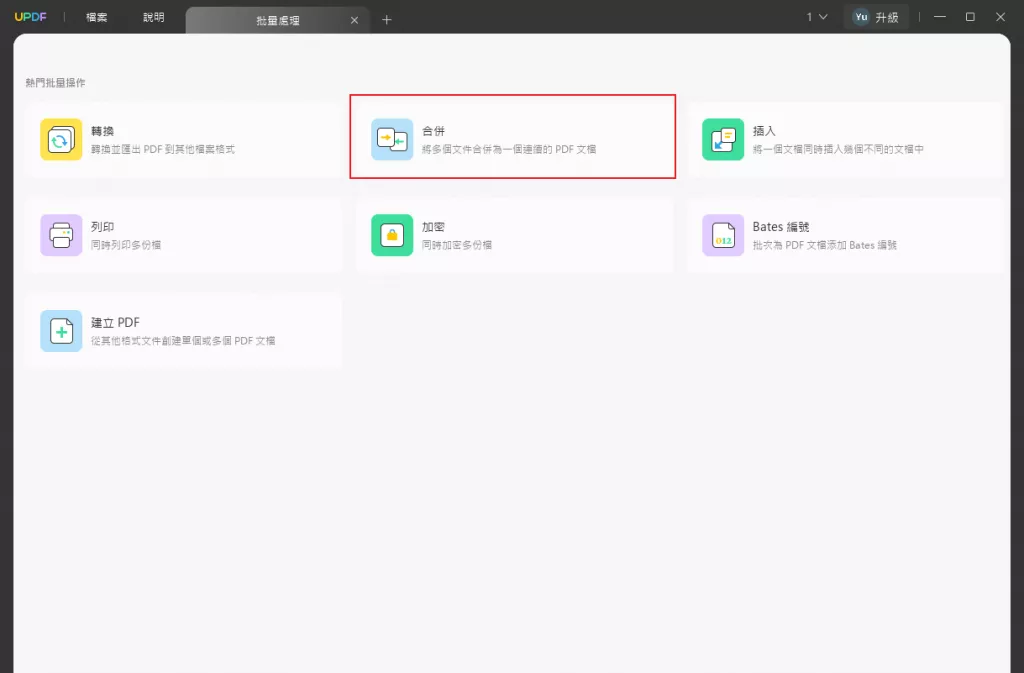Click the 列印 printer icon
The image size is (1024, 673).
pyautogui.click(x=61, y=235)
